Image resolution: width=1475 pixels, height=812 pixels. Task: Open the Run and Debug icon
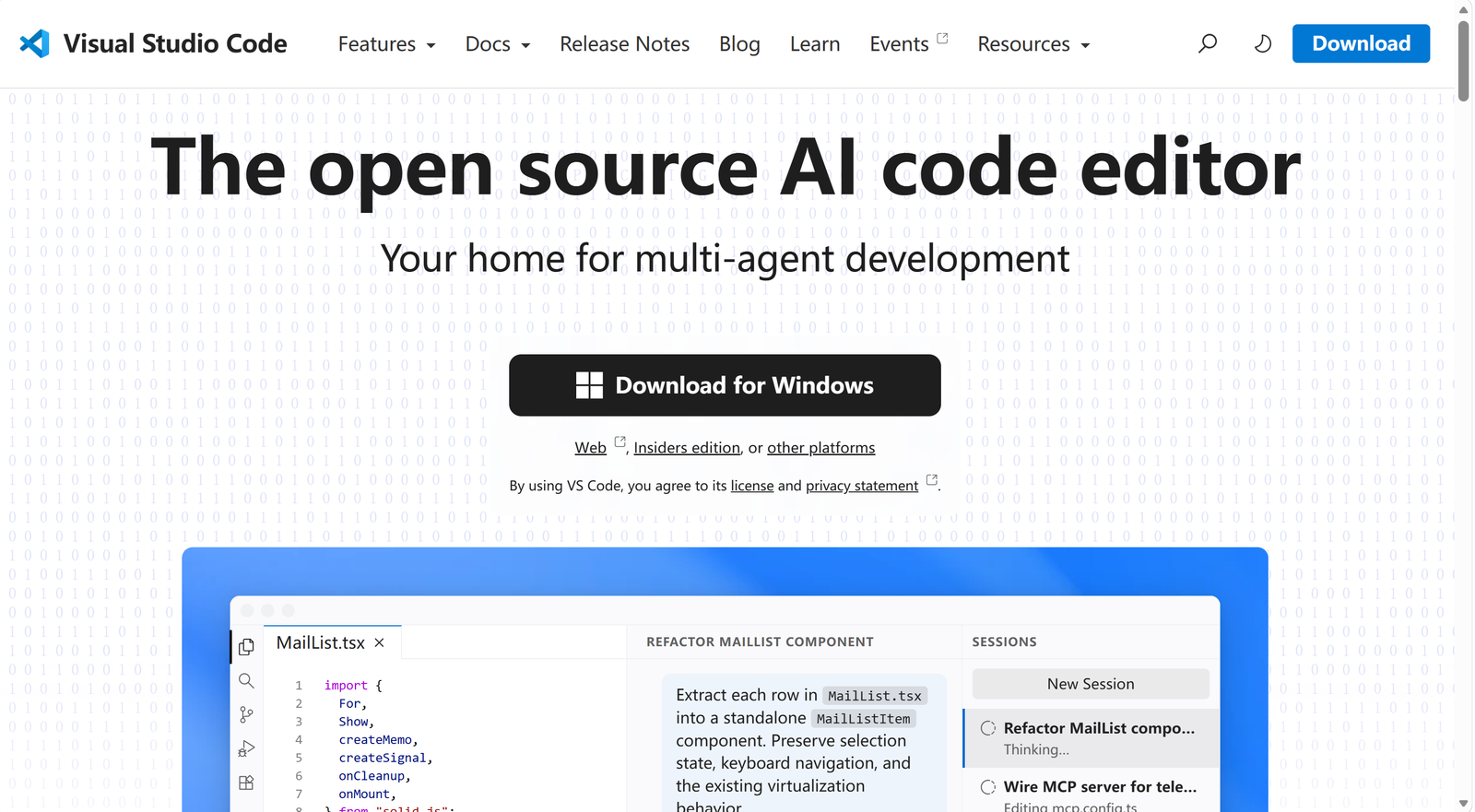[x=246, y=748]
